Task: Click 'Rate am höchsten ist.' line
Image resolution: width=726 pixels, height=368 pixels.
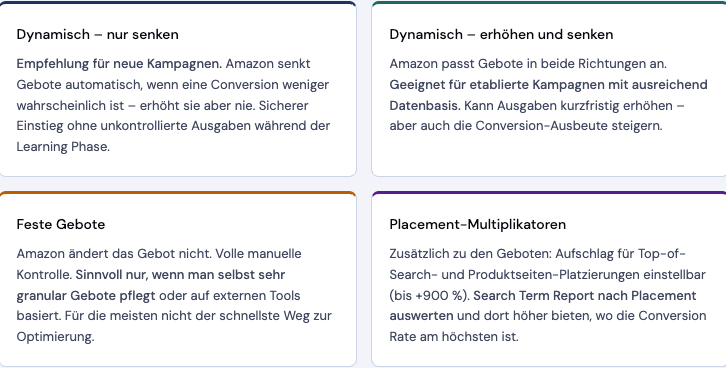Action: [x=454, y=337]
